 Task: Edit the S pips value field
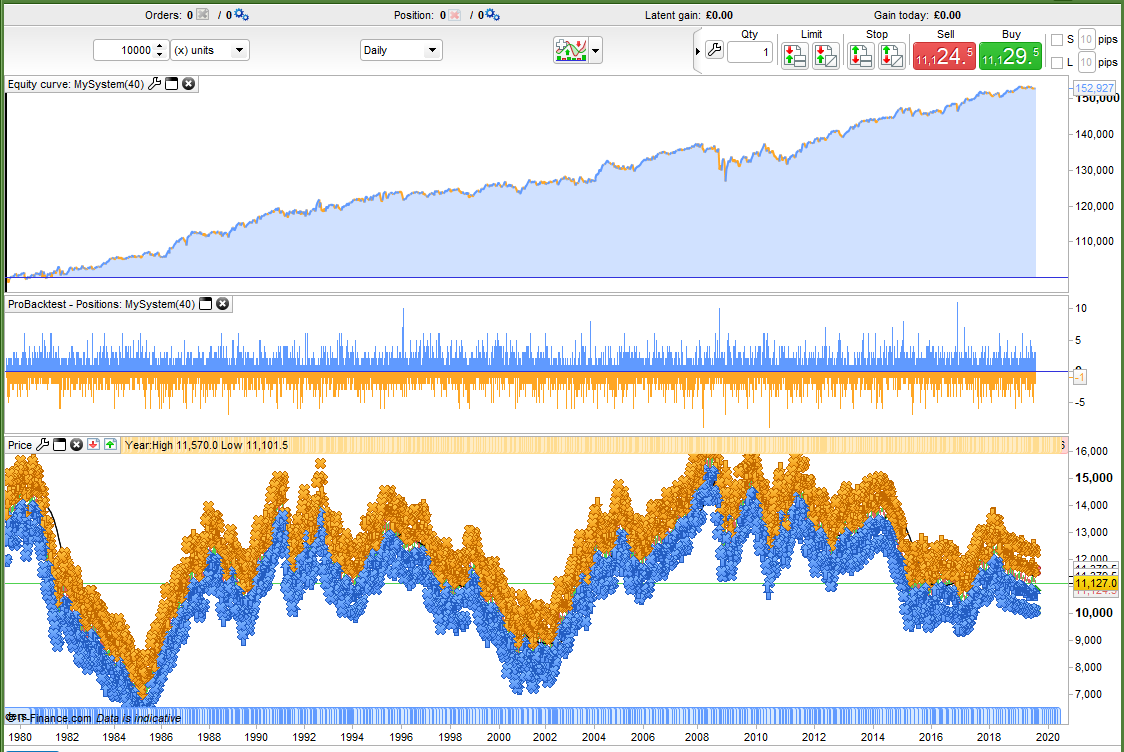coord(1086,39)
